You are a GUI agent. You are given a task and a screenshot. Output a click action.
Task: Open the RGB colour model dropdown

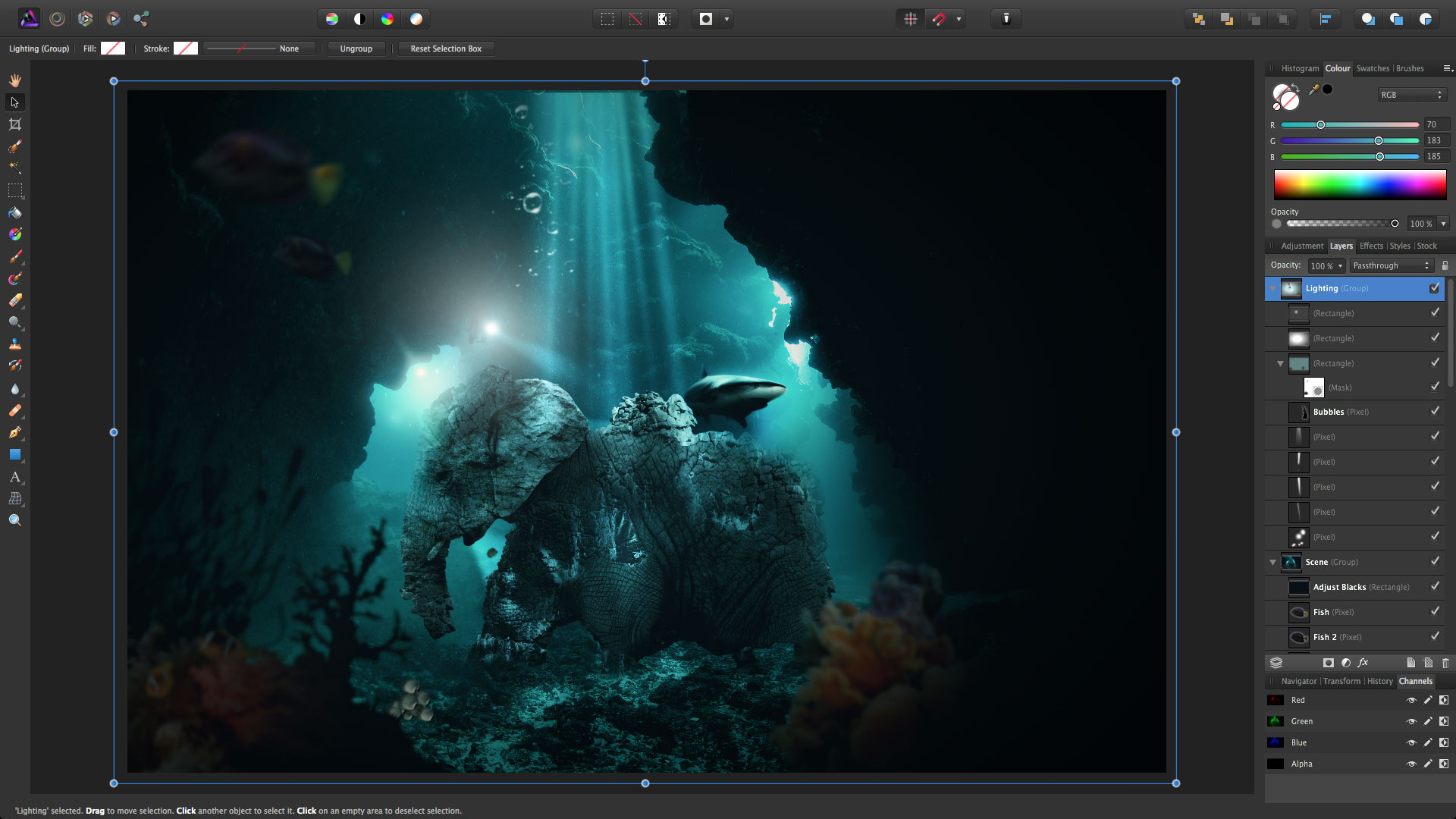click(1412, 95)
